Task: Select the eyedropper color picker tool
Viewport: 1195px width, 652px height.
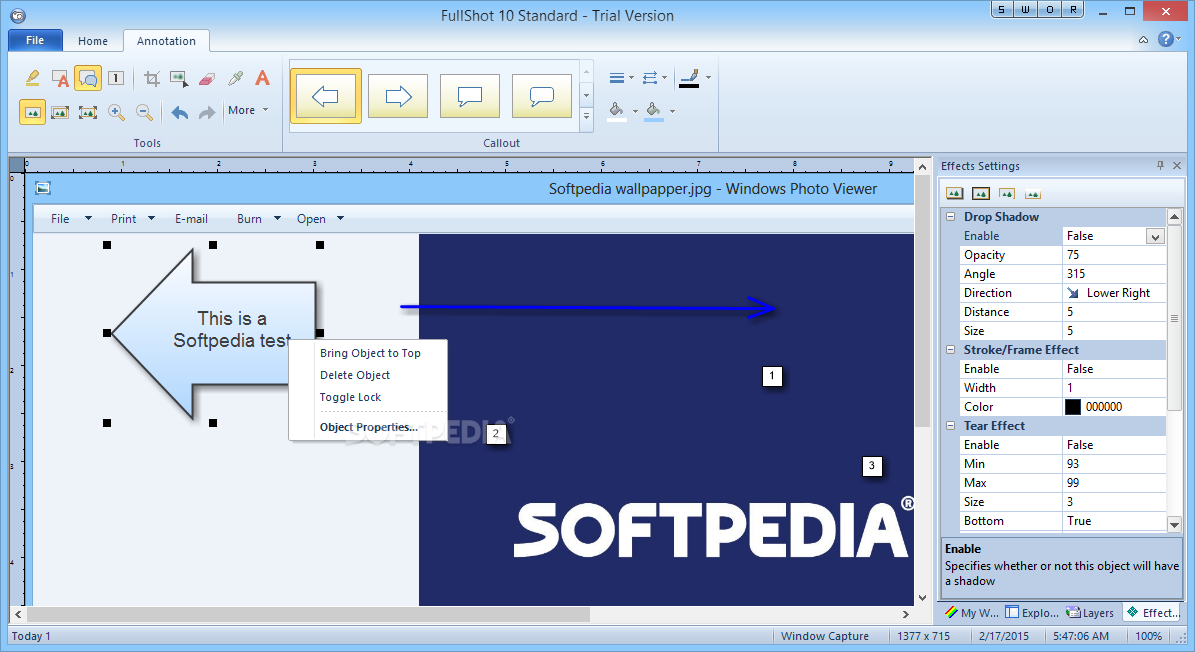Action: 235,78
